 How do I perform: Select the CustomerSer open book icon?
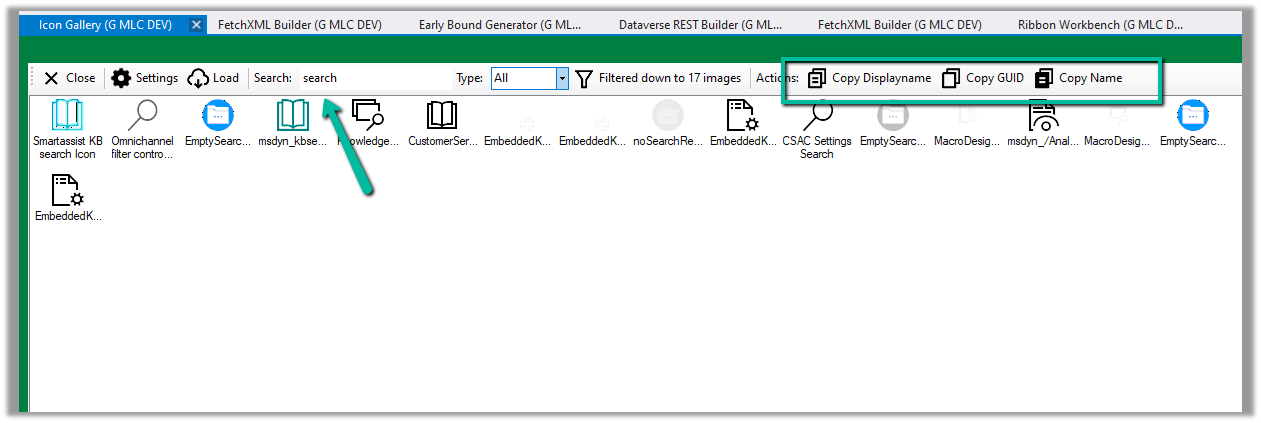pyautogui.click(x=442, y=117)
